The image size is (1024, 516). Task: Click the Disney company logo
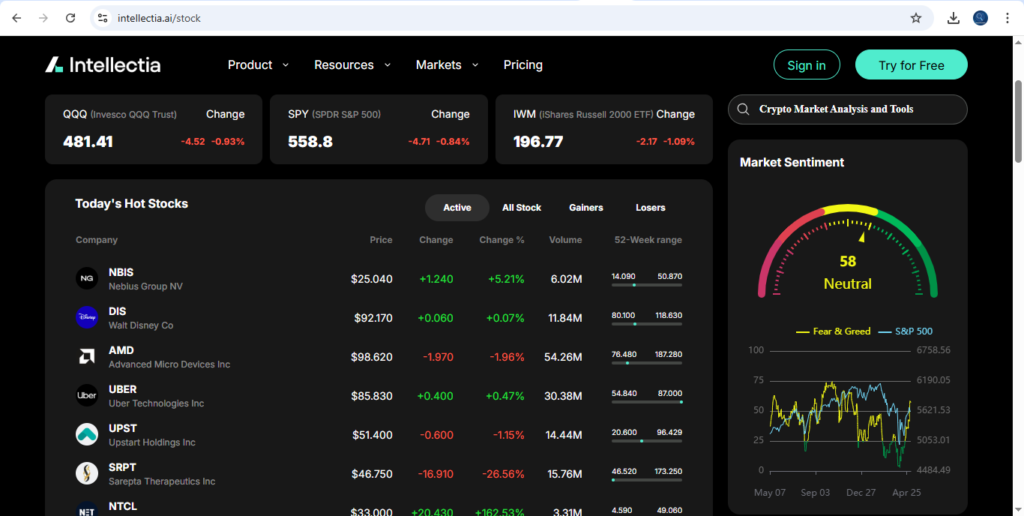pyautogui.click(x=87, y=318)
